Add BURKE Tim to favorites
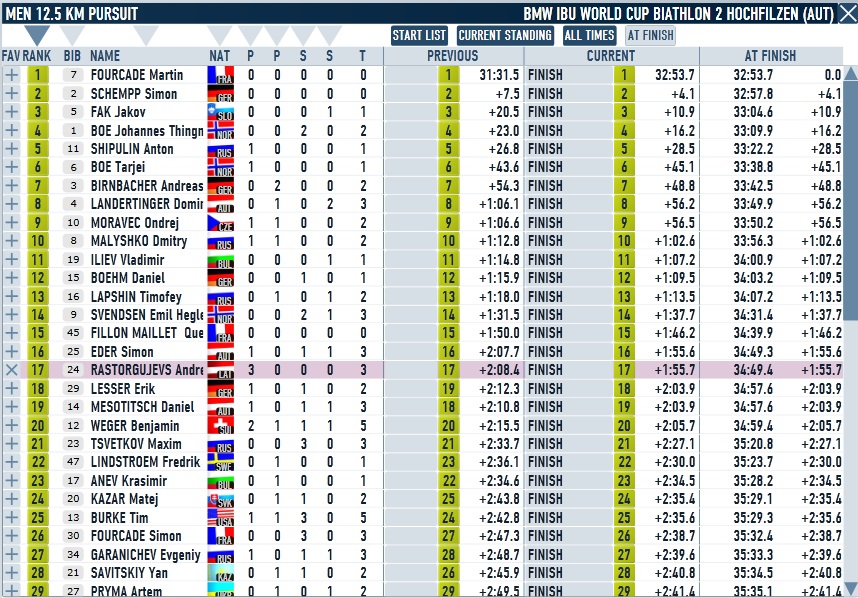Screen dimensions: 858x598 tap(11, 518)
